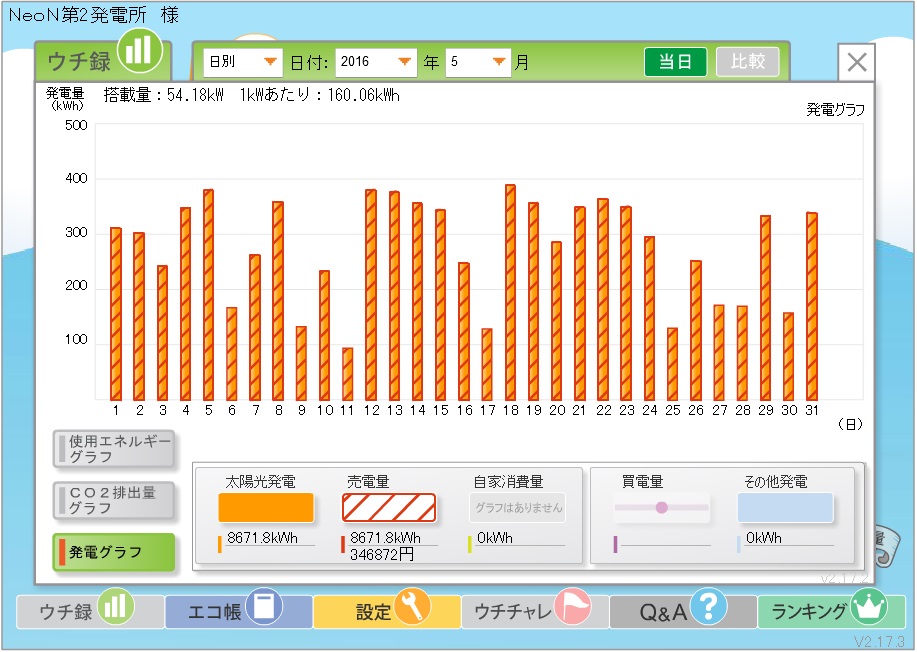This screenshot has height=652, width=917.
Task: Click the 売電量 striped legend swatch
Action: click(389, 507)
